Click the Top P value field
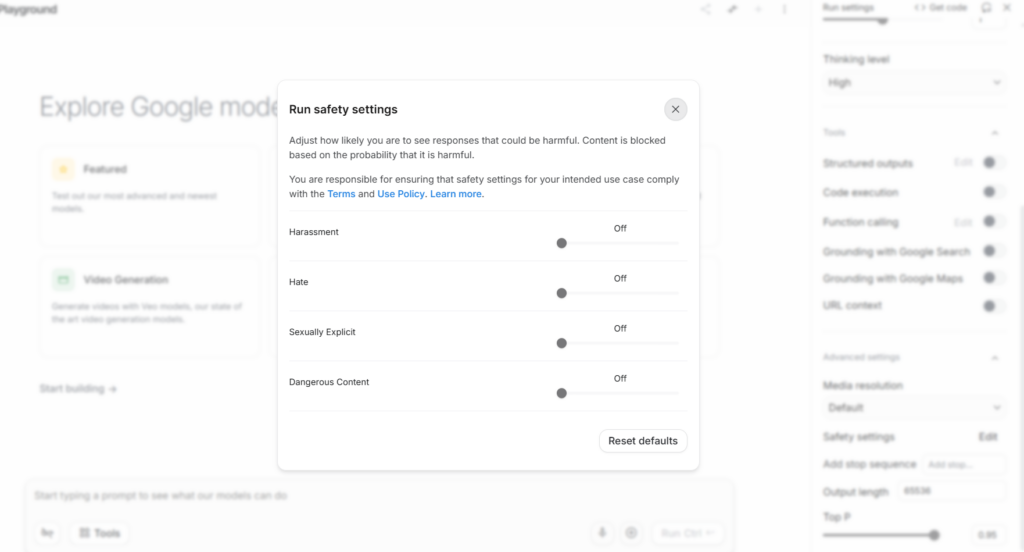The height and width of the screenshot is (552, 1024). (988, 534)
